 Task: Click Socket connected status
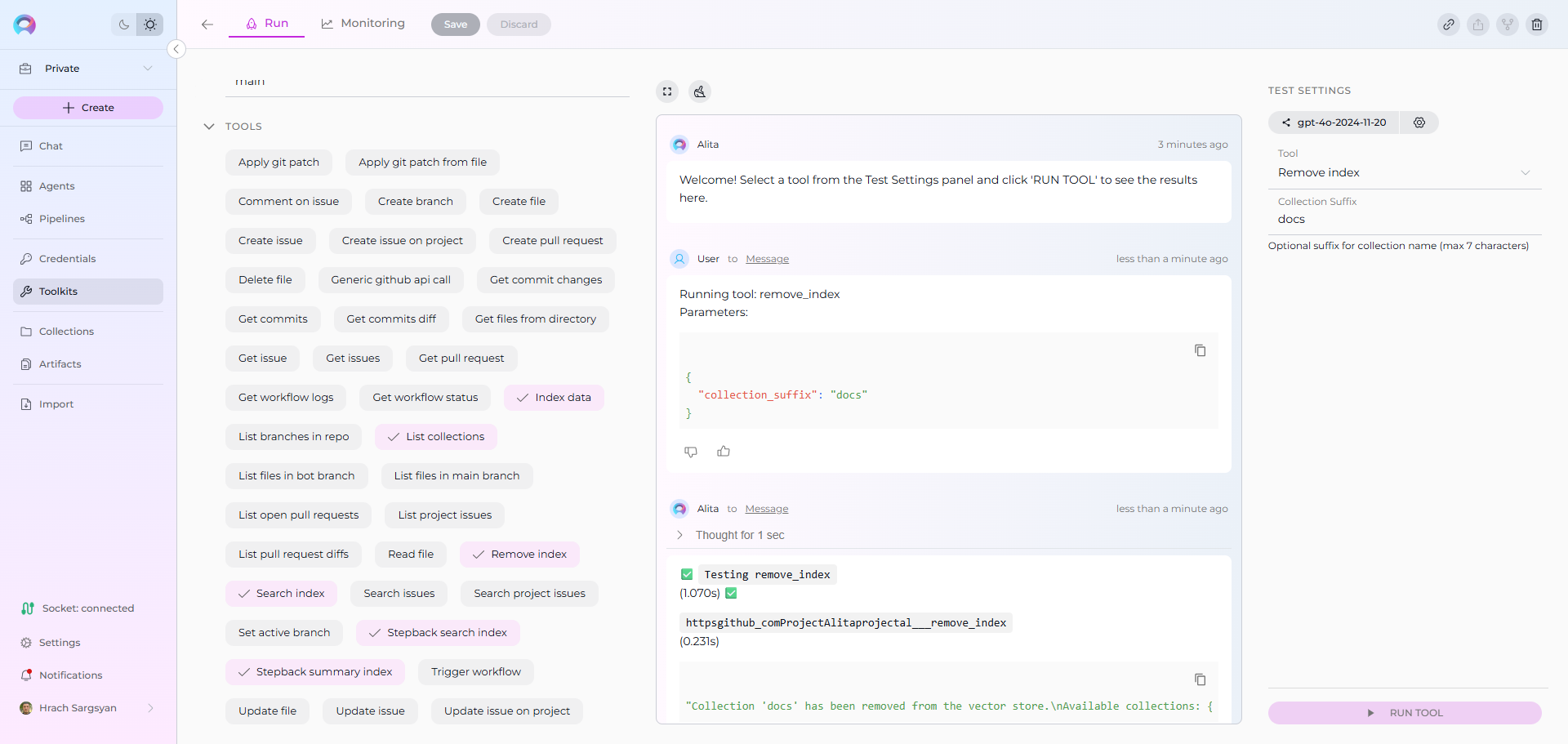(78, 608)
